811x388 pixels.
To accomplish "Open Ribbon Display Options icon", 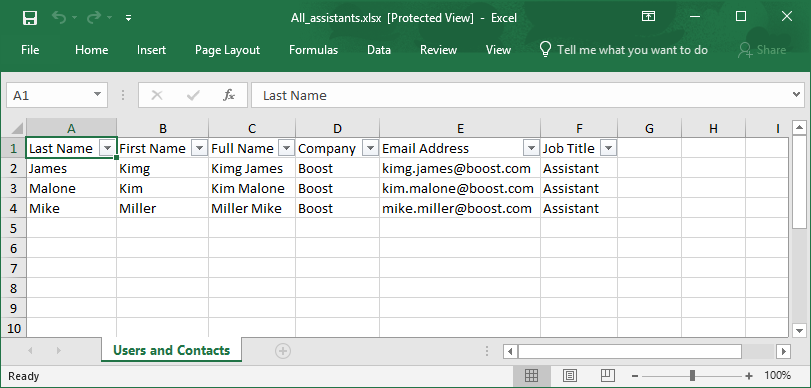I will point(648,17).
